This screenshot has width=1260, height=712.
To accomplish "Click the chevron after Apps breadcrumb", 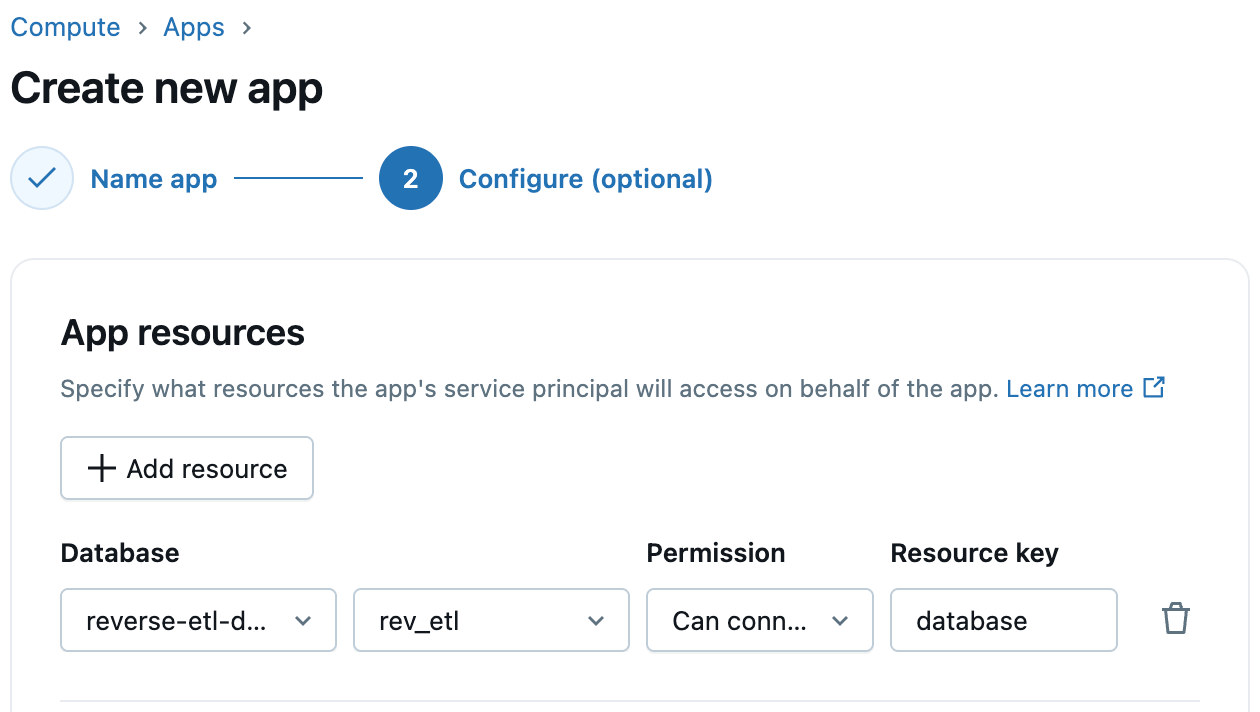I will click(x=246, y=27).
